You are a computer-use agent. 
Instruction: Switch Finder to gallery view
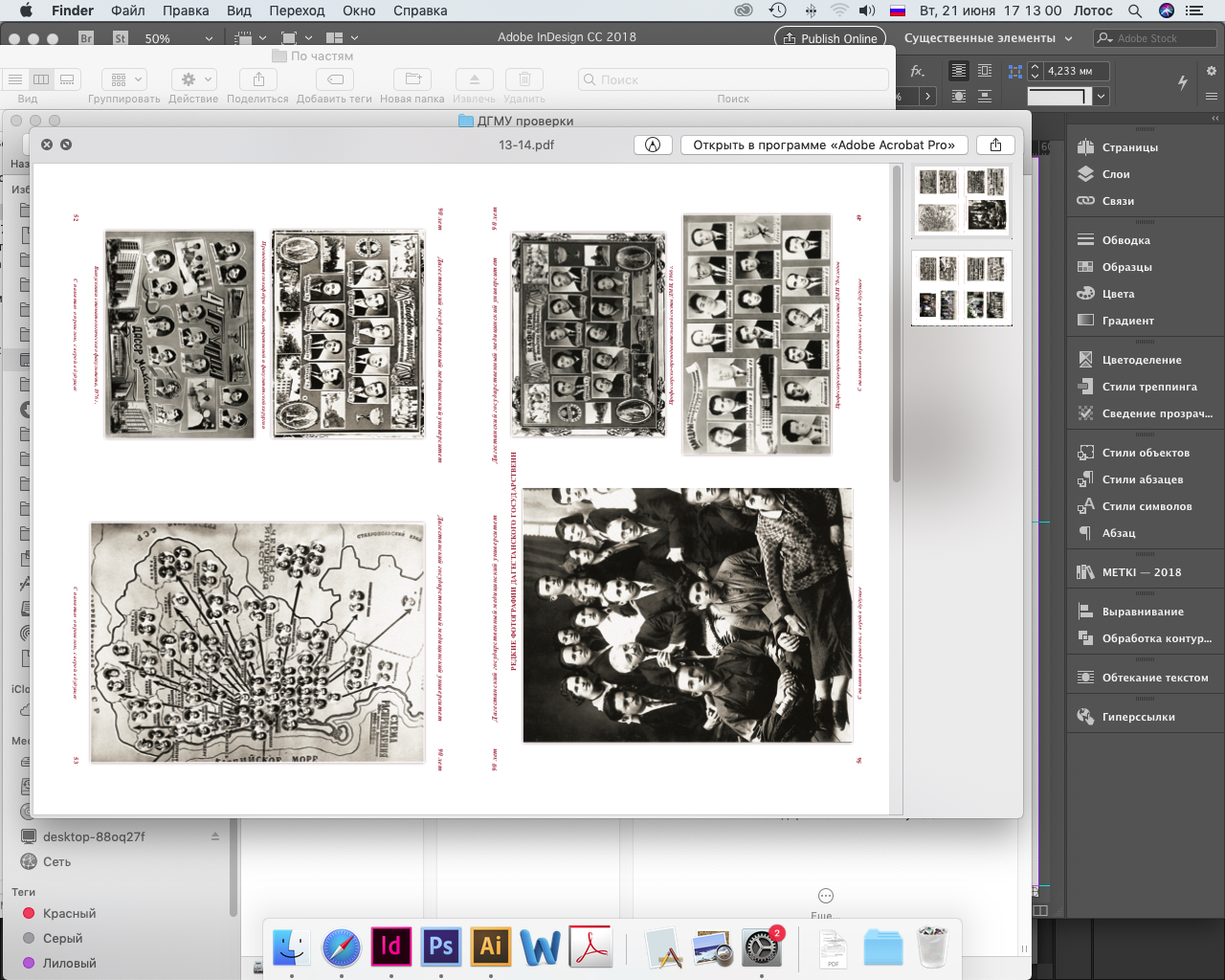tap(67, 79)
